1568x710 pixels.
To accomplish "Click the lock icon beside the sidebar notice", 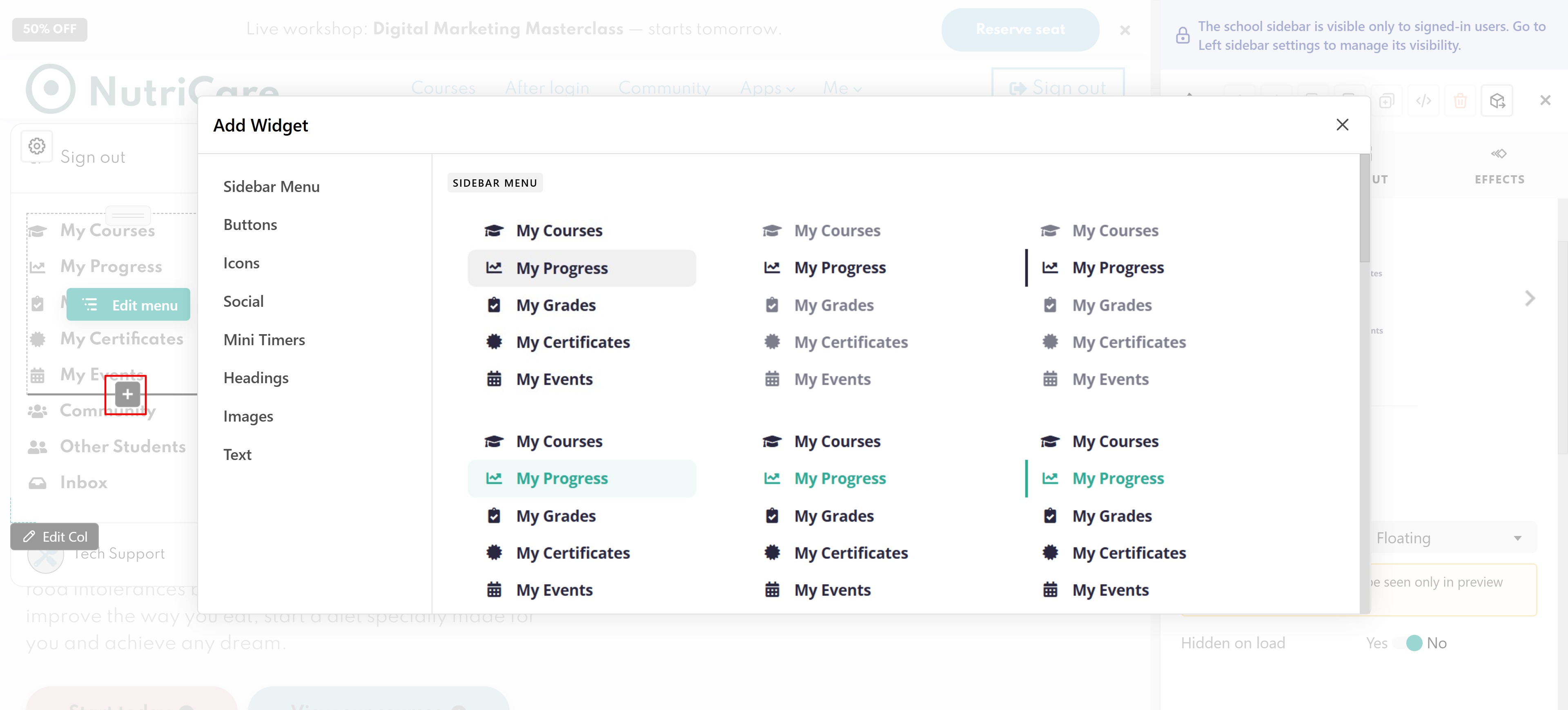I will pyautogui.click(x=1182, y=35).
